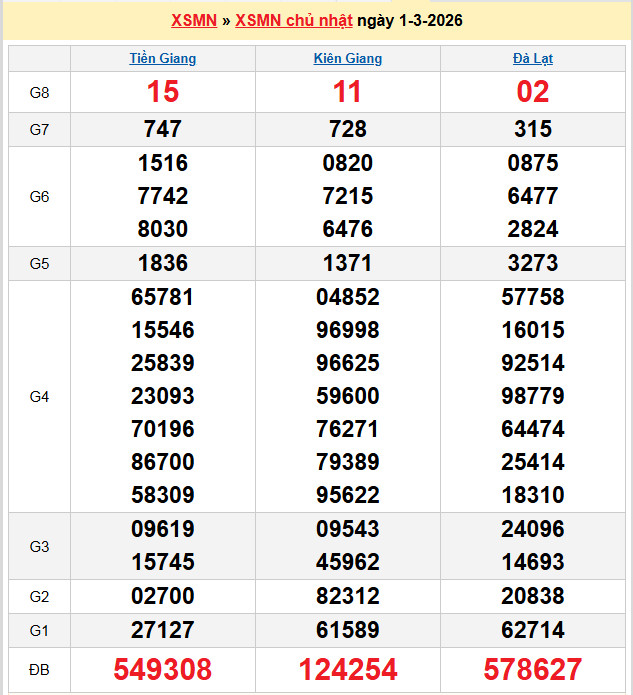Click Đà Lạt special prize 578627
633x695 pixels.
click(x=533, y=669)
